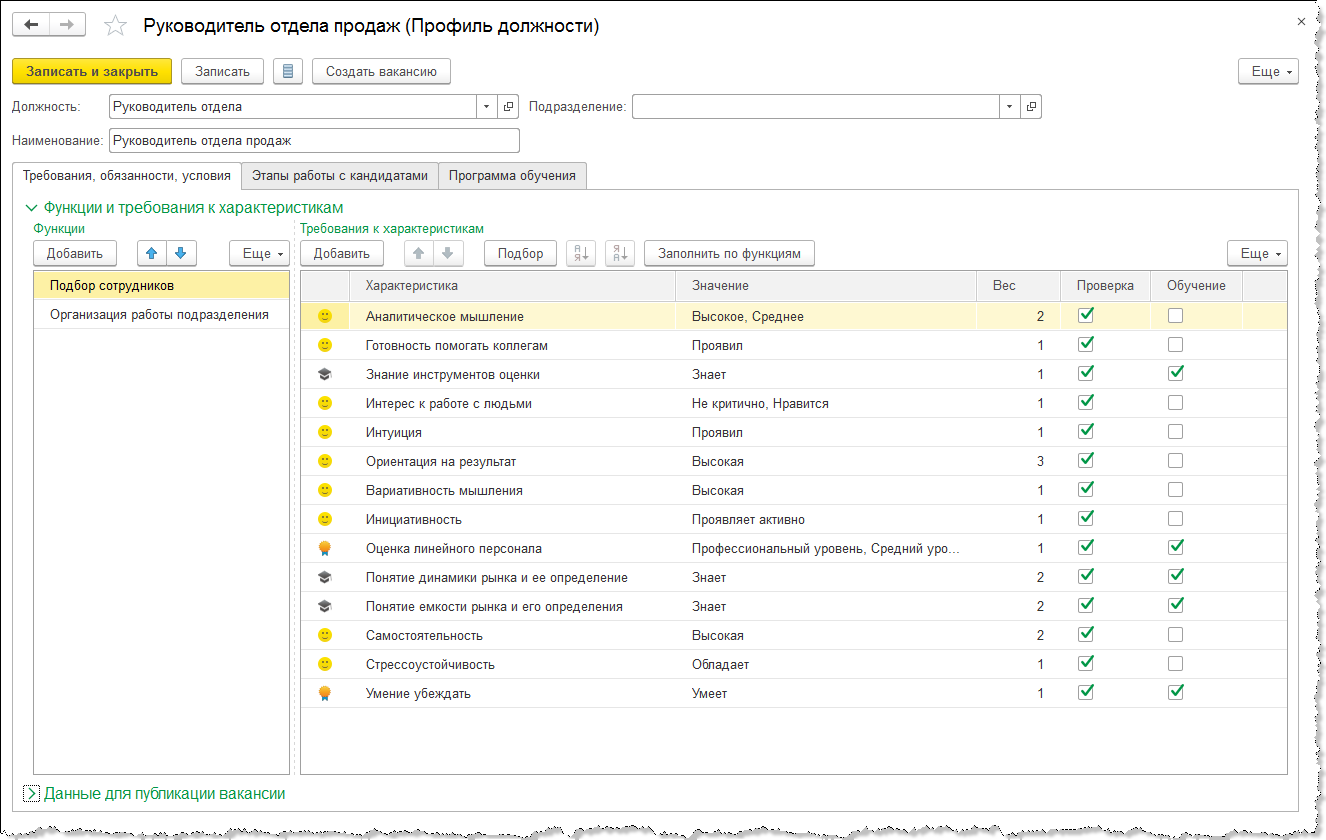
Task: Open the report icon next to Записать
Action: [288, 71]
